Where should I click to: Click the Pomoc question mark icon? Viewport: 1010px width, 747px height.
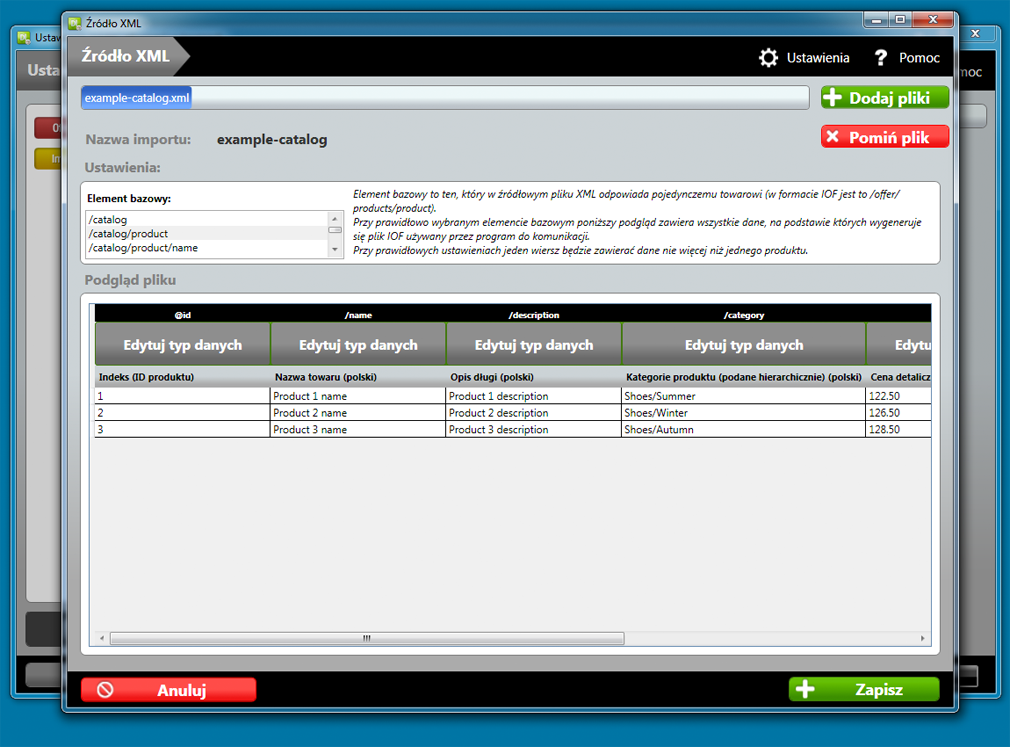point(880,58)
